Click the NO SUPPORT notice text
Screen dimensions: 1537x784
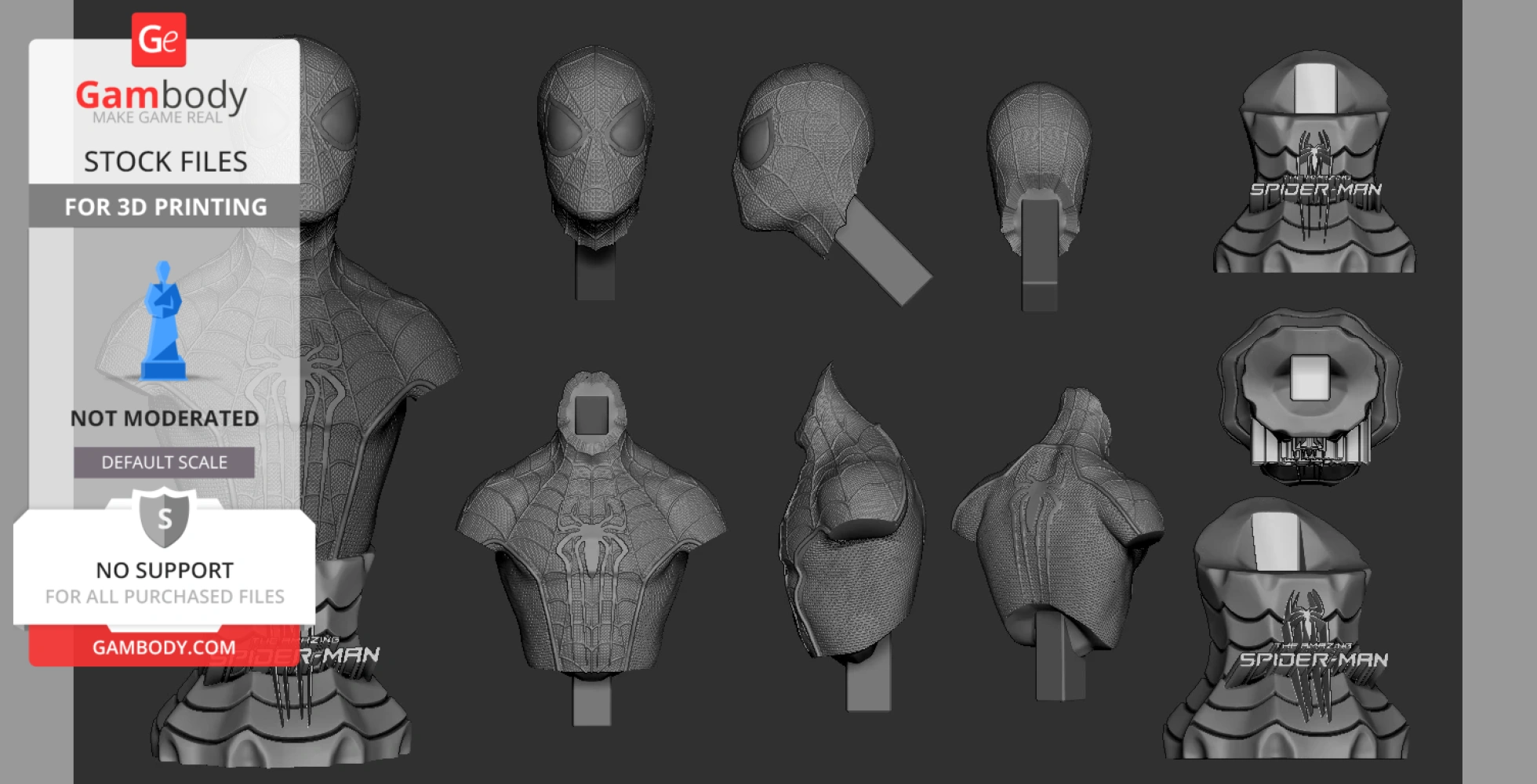165,570
